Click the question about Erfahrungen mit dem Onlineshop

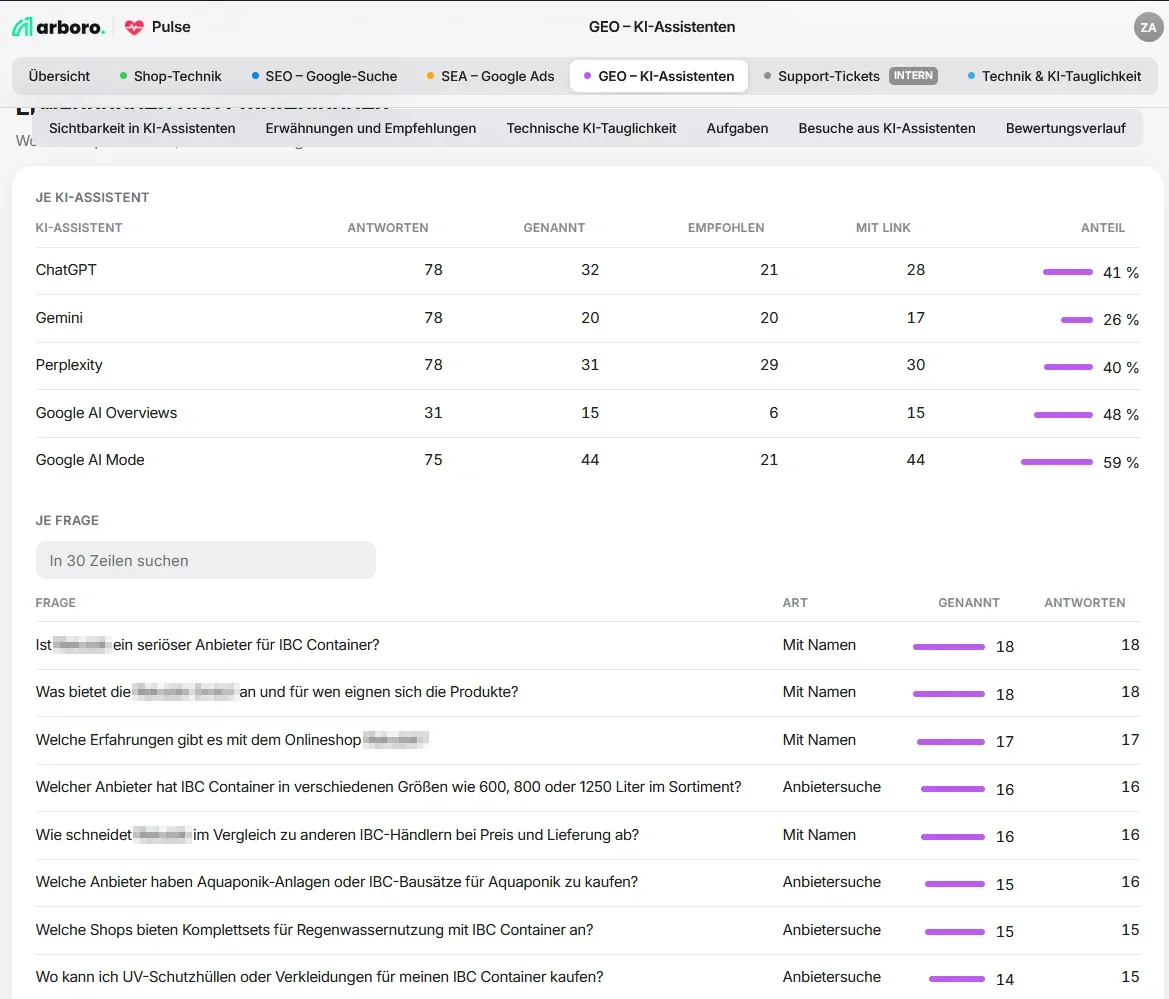tap(232, 740)
